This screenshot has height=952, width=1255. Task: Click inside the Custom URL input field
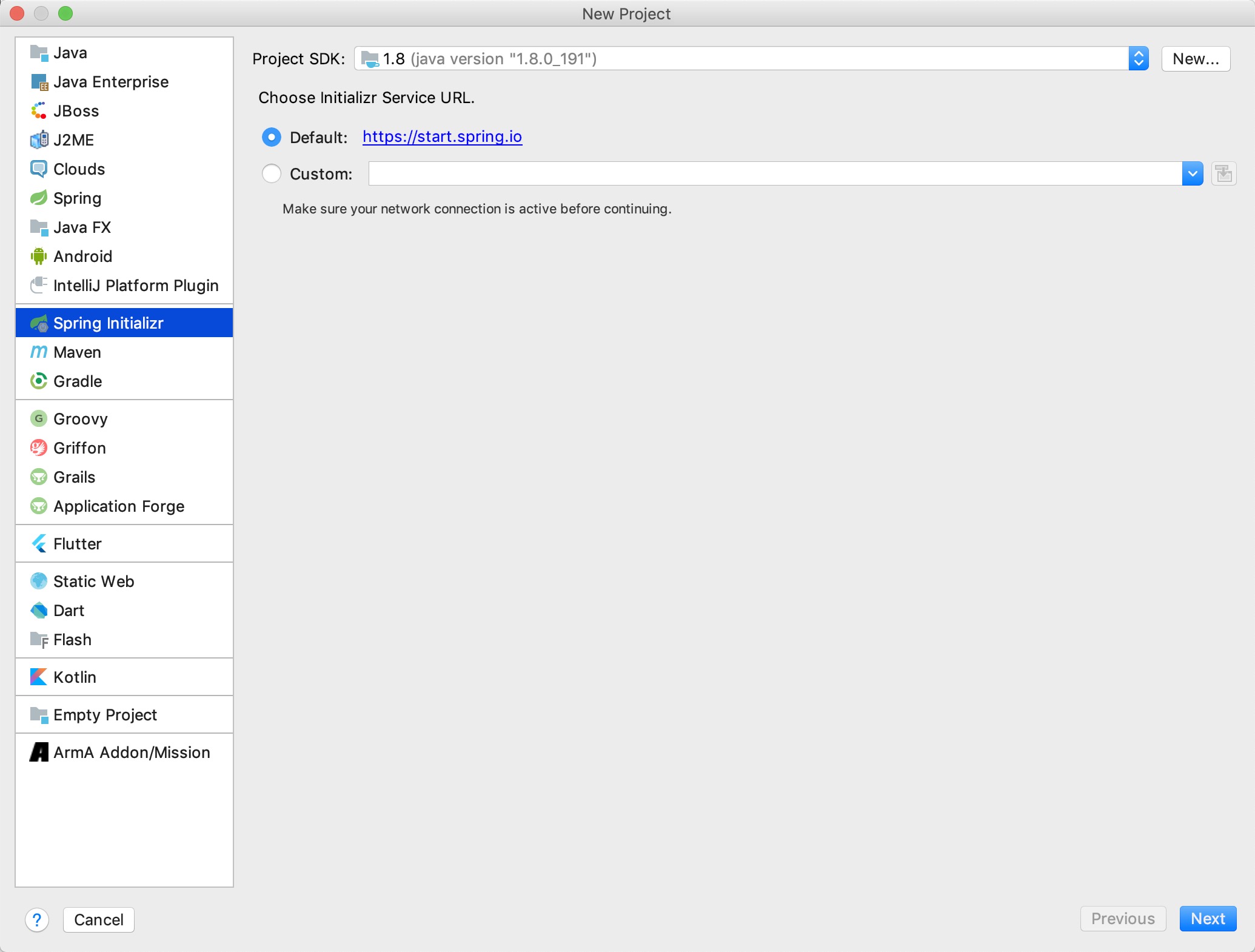click(x=775, y=174)
